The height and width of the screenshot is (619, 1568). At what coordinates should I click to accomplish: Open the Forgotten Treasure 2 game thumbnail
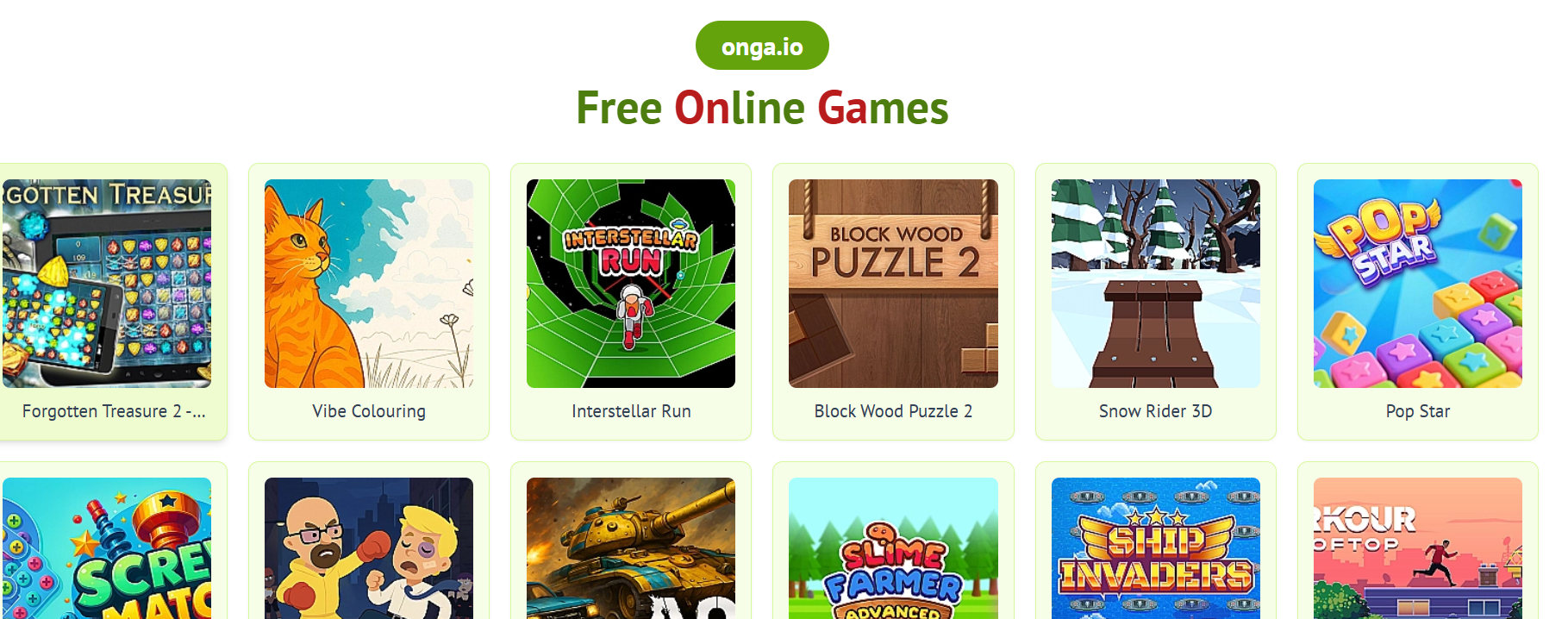[x=107, y=284]
